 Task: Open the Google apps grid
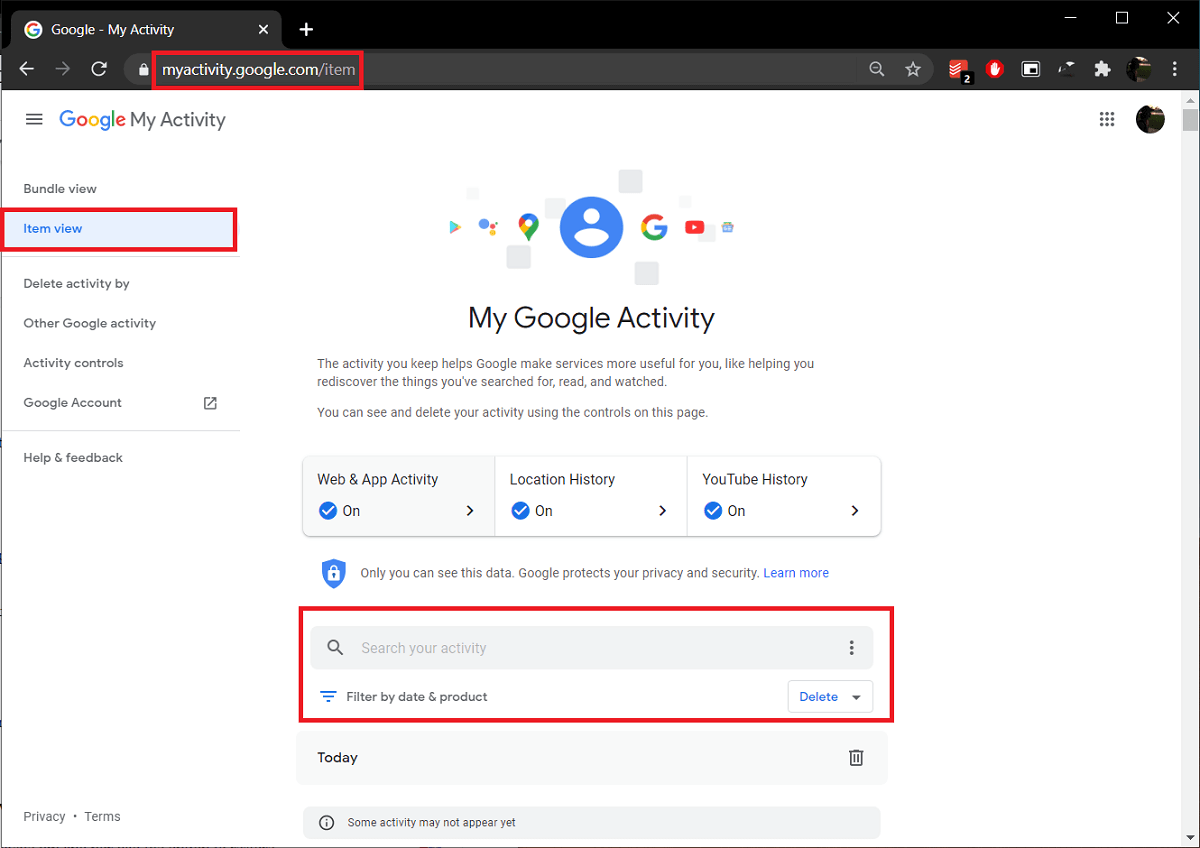coord(1107,119)
